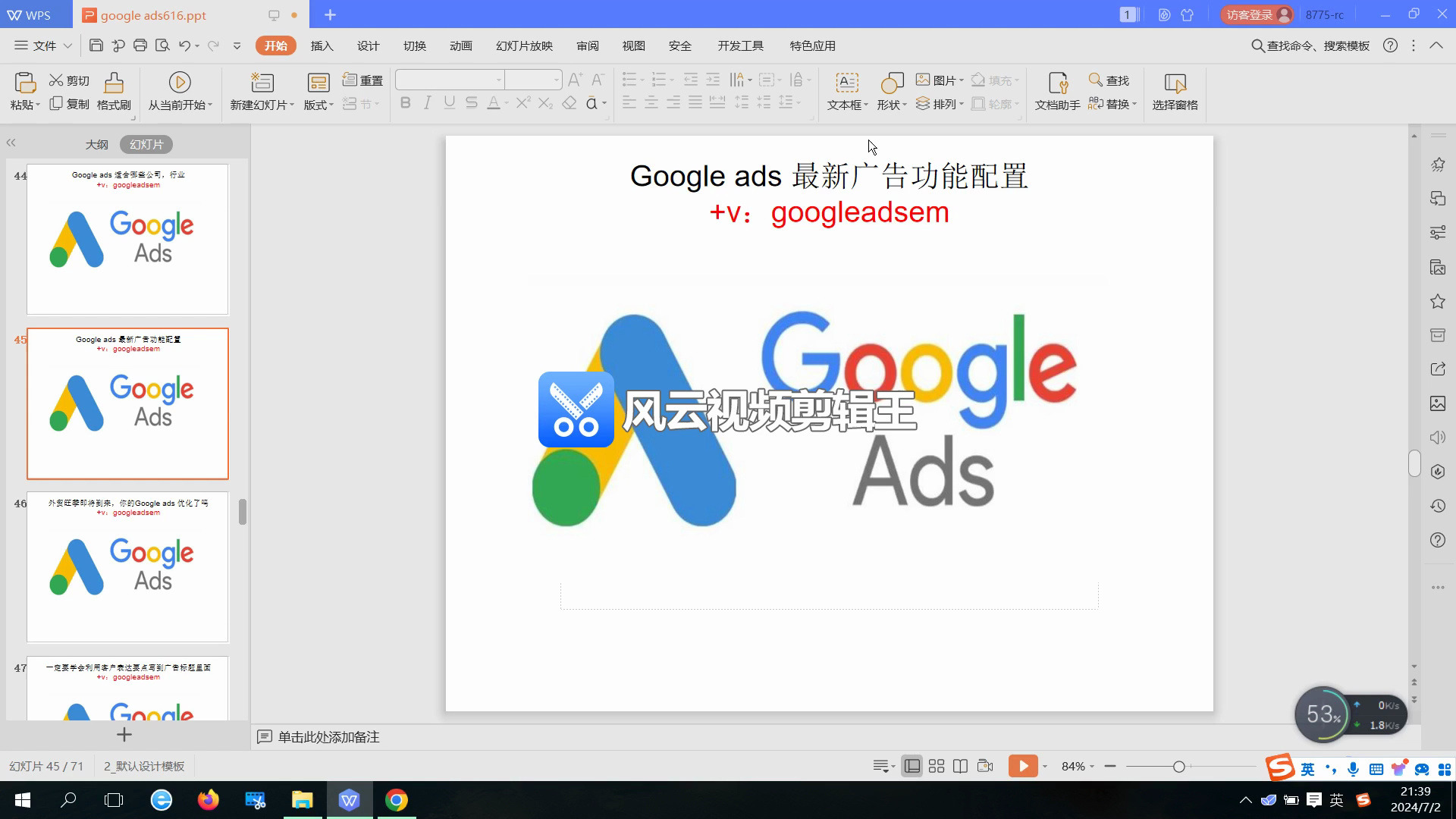1456x819 pixels.
Task: Click the search commands field (查找命令)
Action: click(1310, 45)
